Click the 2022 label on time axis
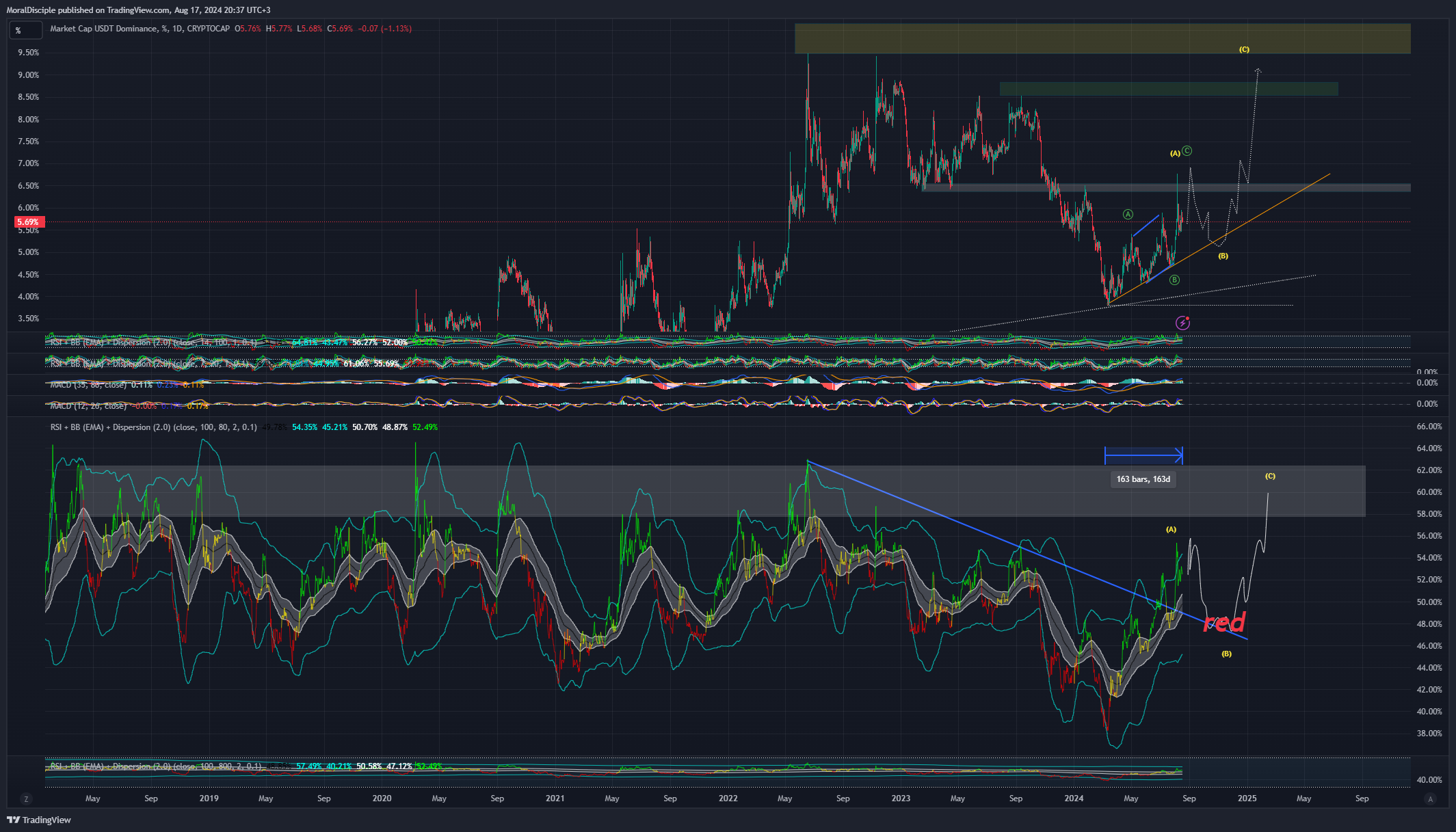 728,799
